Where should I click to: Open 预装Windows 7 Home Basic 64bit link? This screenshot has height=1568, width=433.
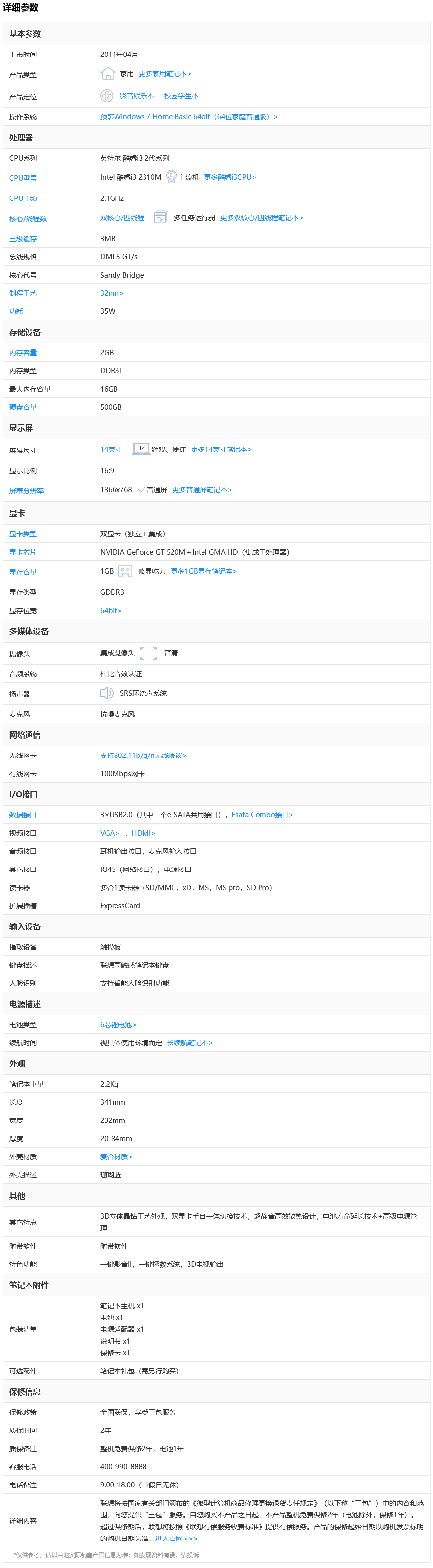(x=189, y=117)
